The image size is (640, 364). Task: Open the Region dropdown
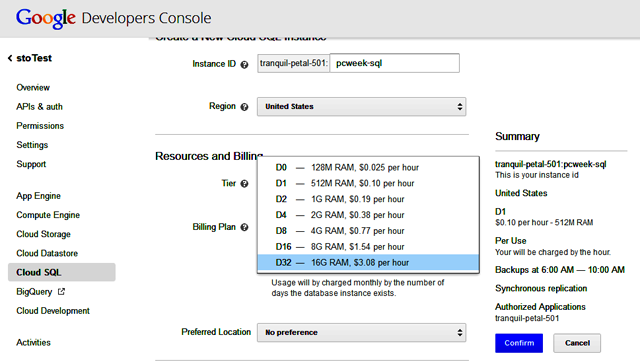click(x=361, y=107)
